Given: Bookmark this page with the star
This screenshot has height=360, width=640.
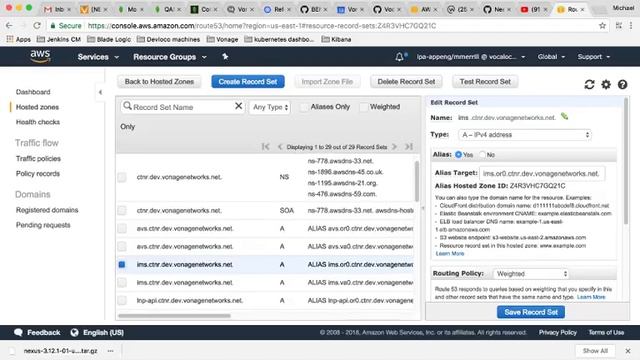Looking at the screenshot, I should [x=602, y=25].
